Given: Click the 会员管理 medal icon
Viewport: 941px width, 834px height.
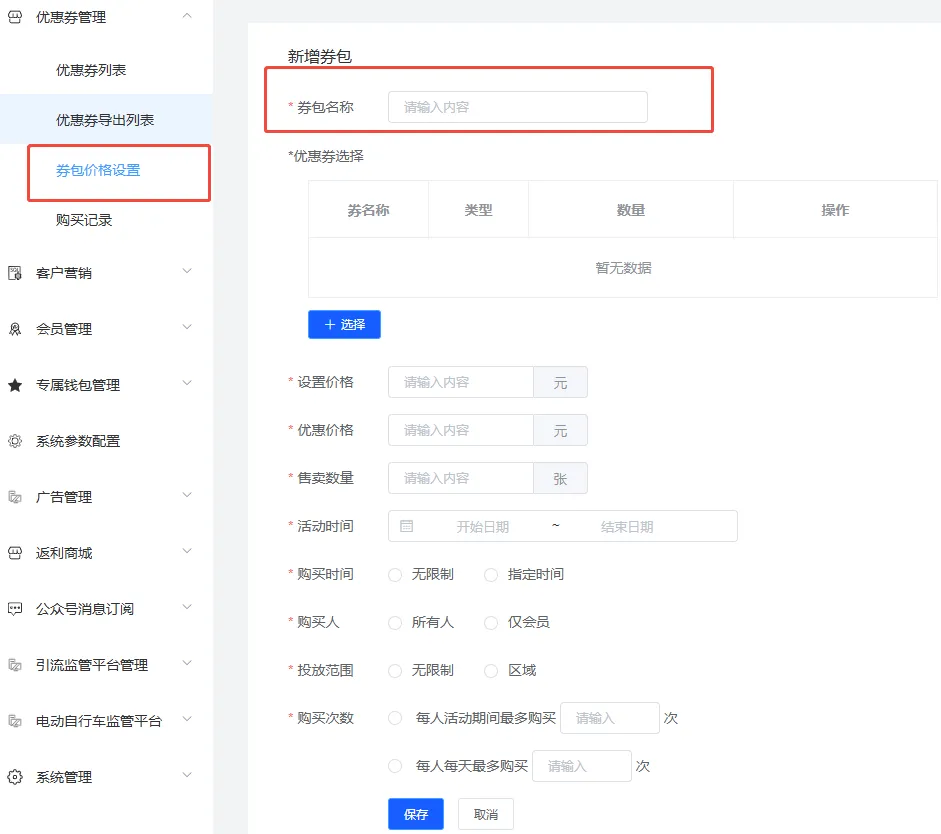Looking at the screenshot, I should 16,327.
